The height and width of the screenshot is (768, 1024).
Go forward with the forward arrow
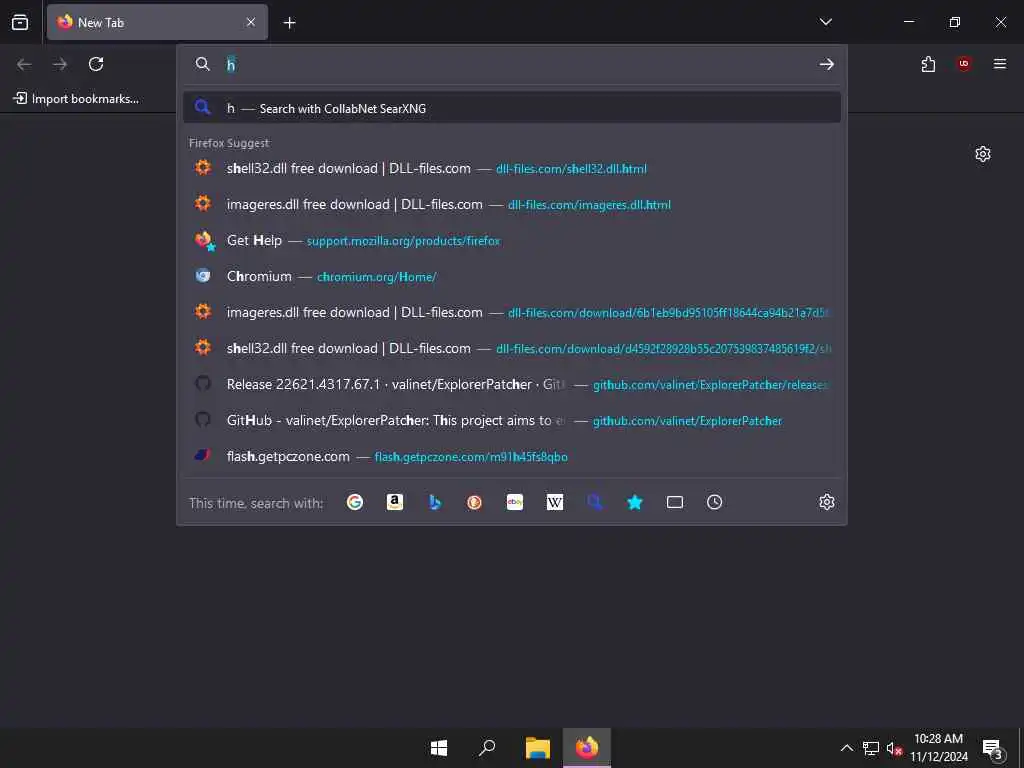tap(60, 64)
